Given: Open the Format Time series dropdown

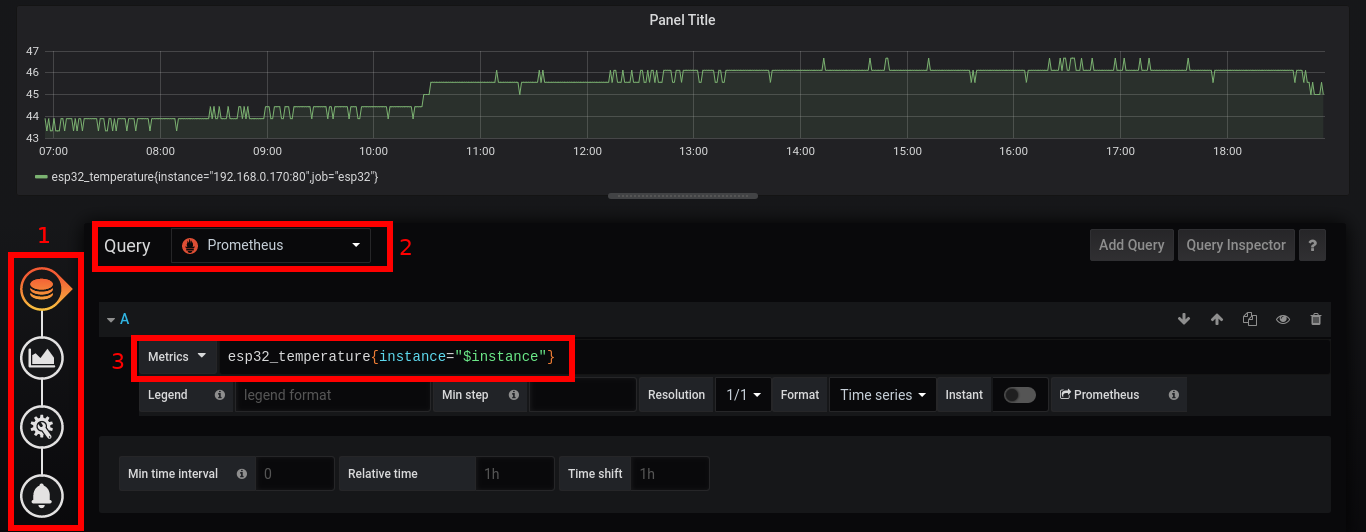Looking at the screenshot, I should [x=883, y=395].
